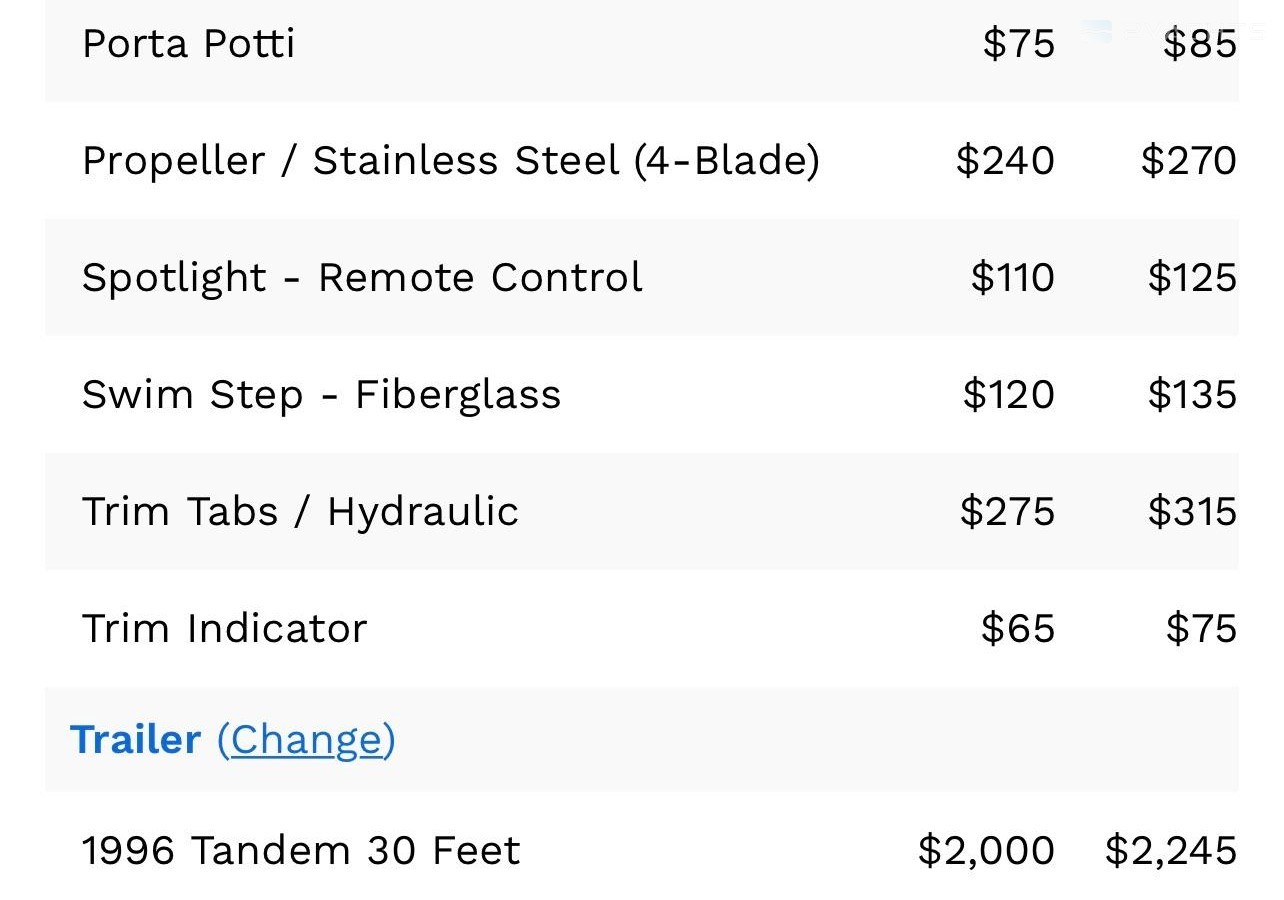Click the $2,245 trailer price
This screenshot has height=900, width=1284.
pyautogui.click(x=1171, y=851)
